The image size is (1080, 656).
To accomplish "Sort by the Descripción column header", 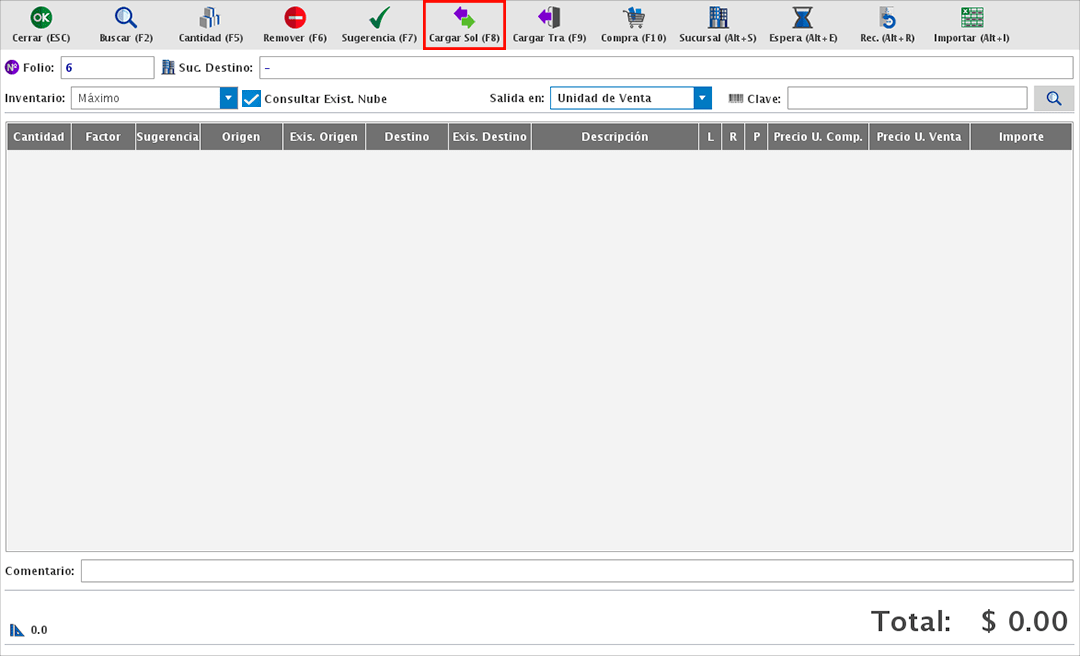I will [x=615, y=137].
